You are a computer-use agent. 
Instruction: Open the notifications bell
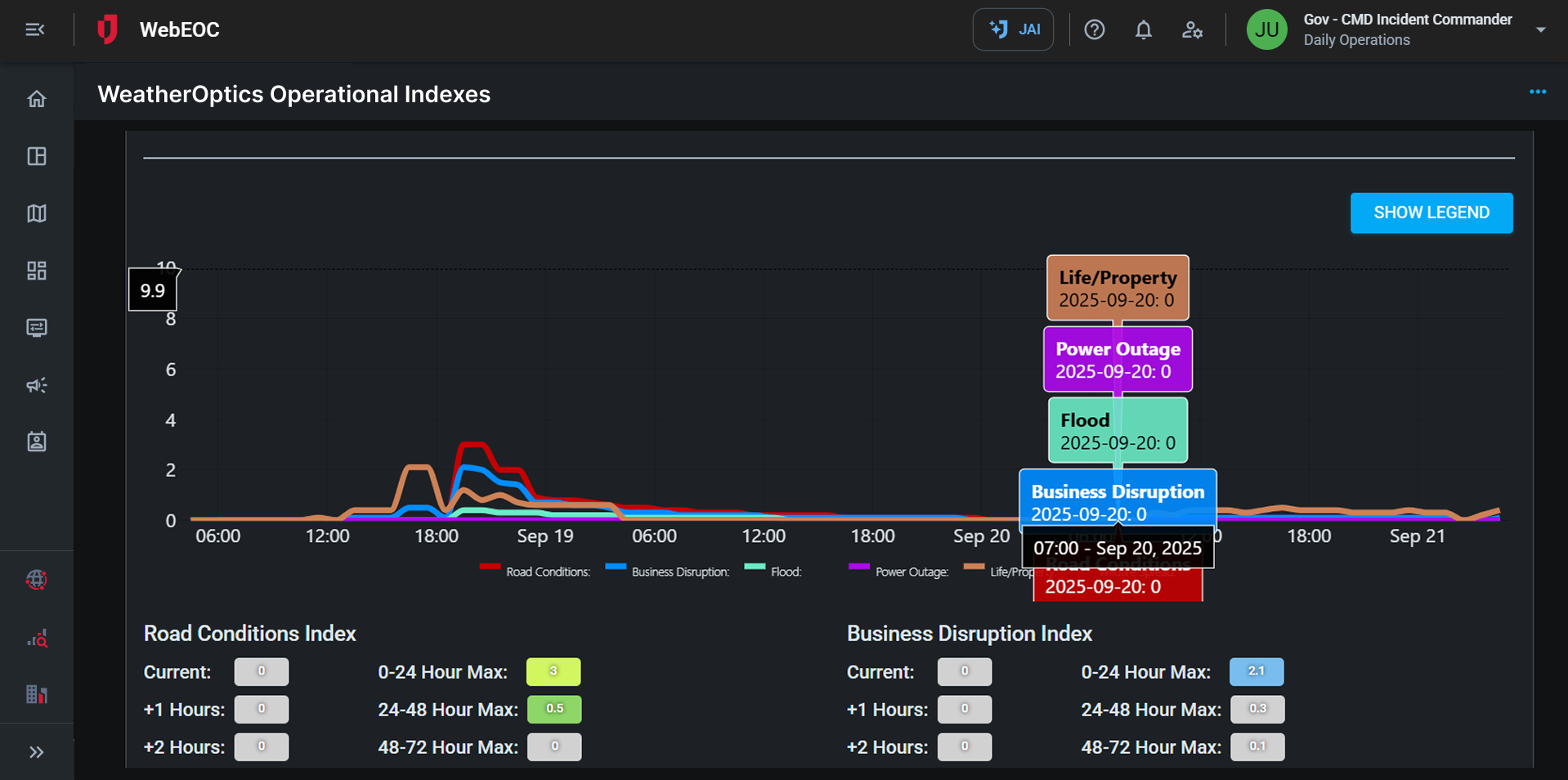tap(1143, 30)
